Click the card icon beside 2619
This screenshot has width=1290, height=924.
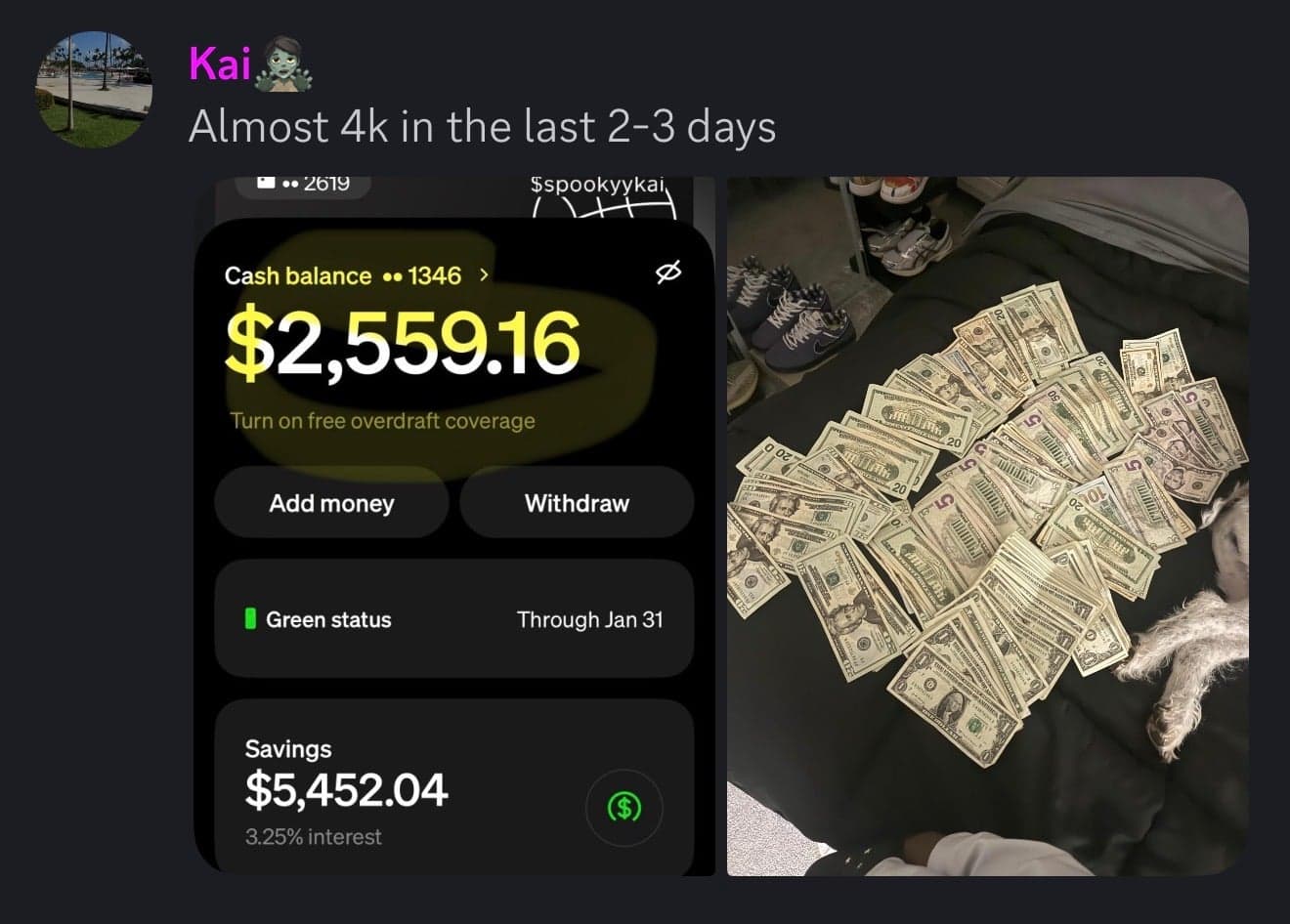pos(266,183)
